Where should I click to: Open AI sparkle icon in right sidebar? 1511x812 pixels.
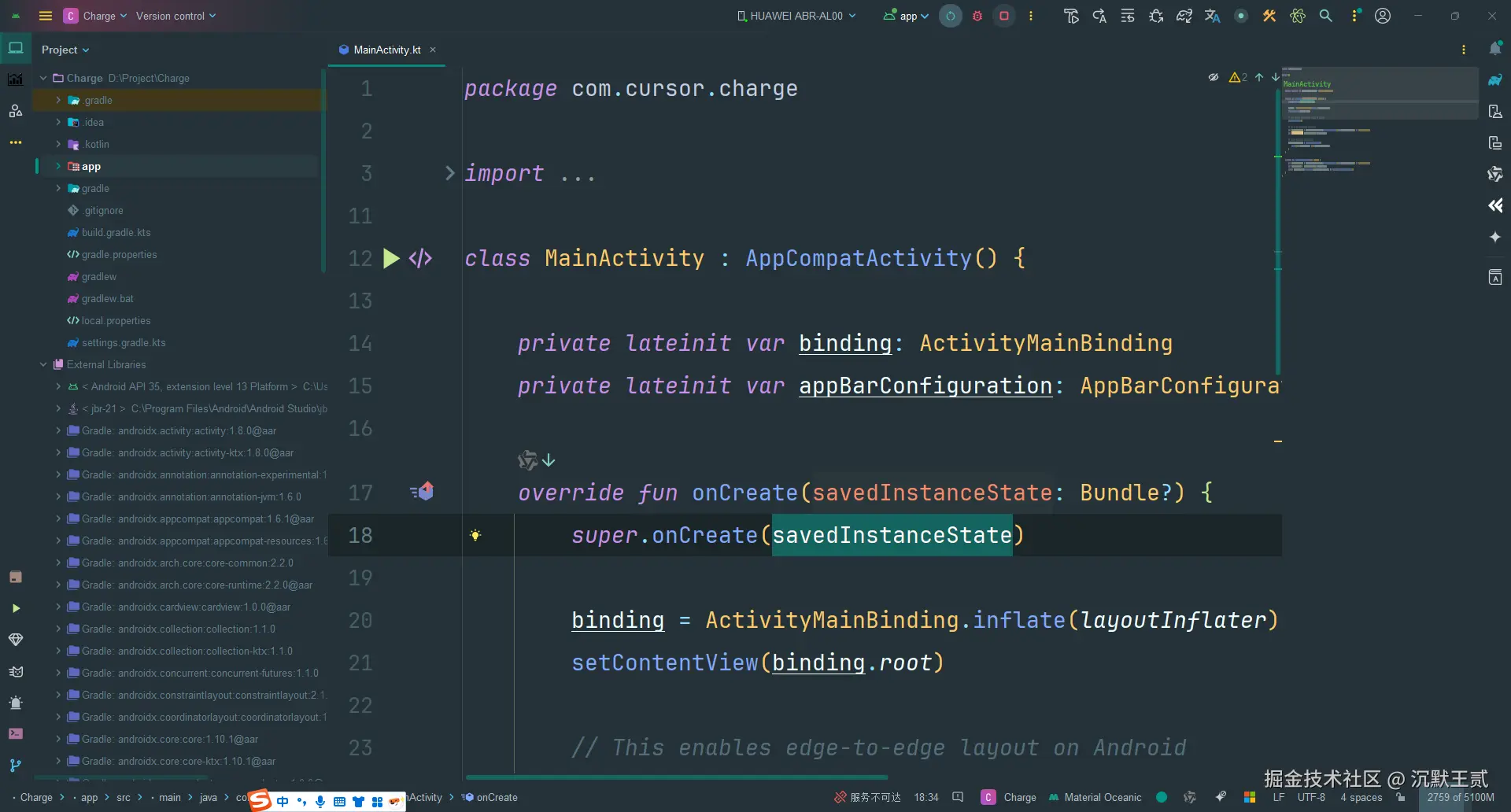point(1495,237)
